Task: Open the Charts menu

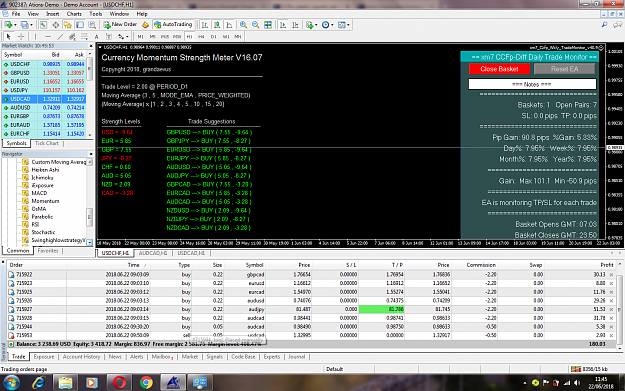Action: pos(74,14)
